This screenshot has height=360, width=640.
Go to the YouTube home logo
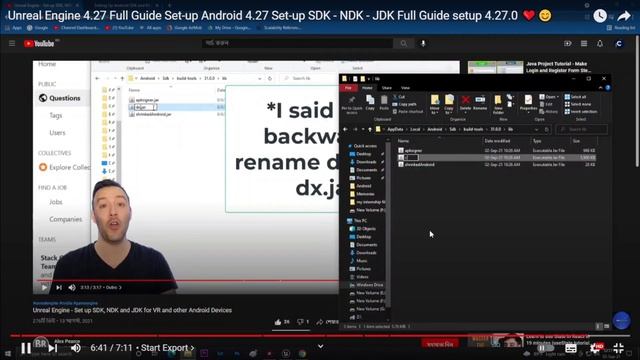coord(39,43)
